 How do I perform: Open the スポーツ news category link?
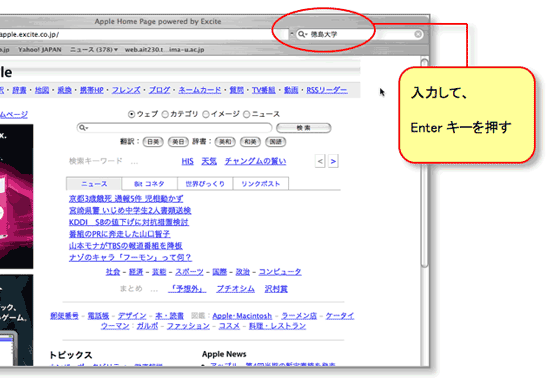(189, 272)
